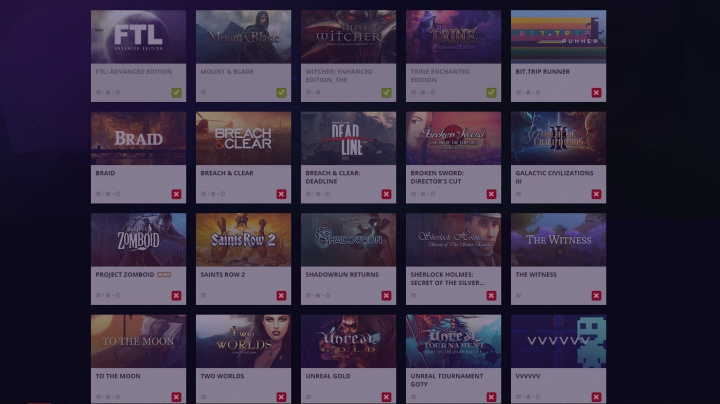Open the To The Moon cover art
The height and width of the screenshot is (404, 720).
[x=139, y=341]
